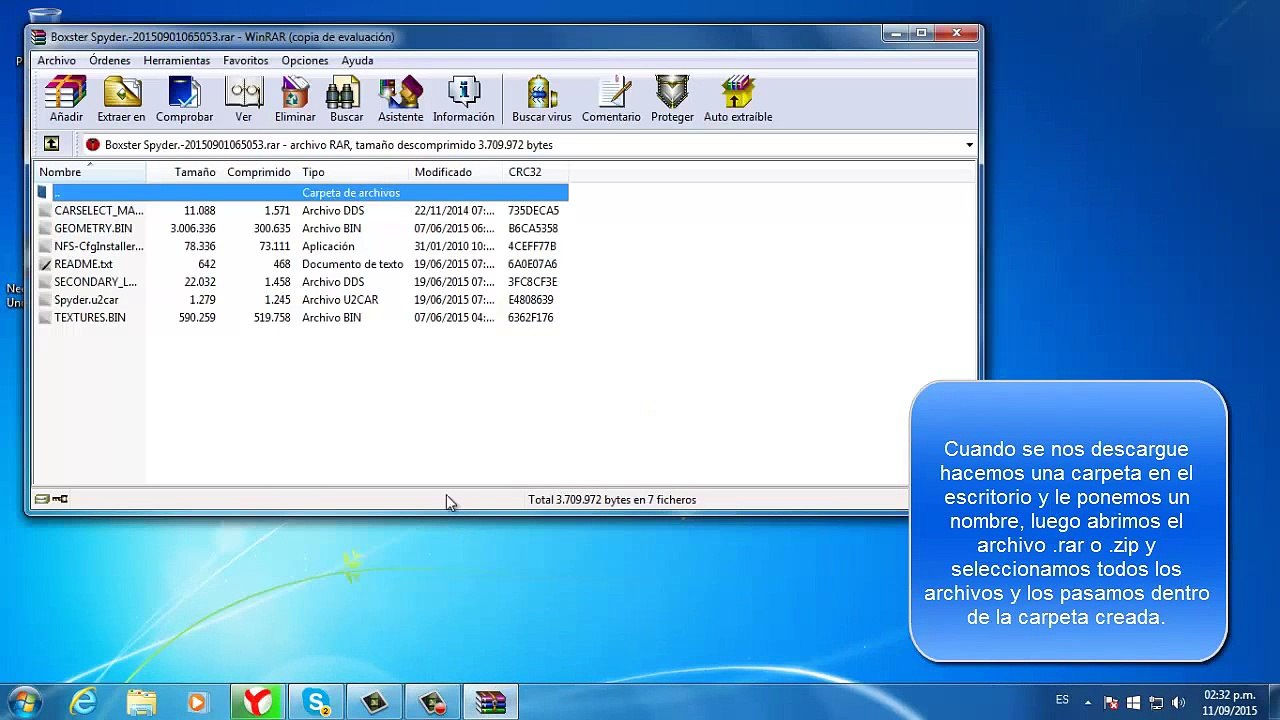The image size is (1280, 720).
Task: Click the Proteger shield icon
Action: point(672,93)
